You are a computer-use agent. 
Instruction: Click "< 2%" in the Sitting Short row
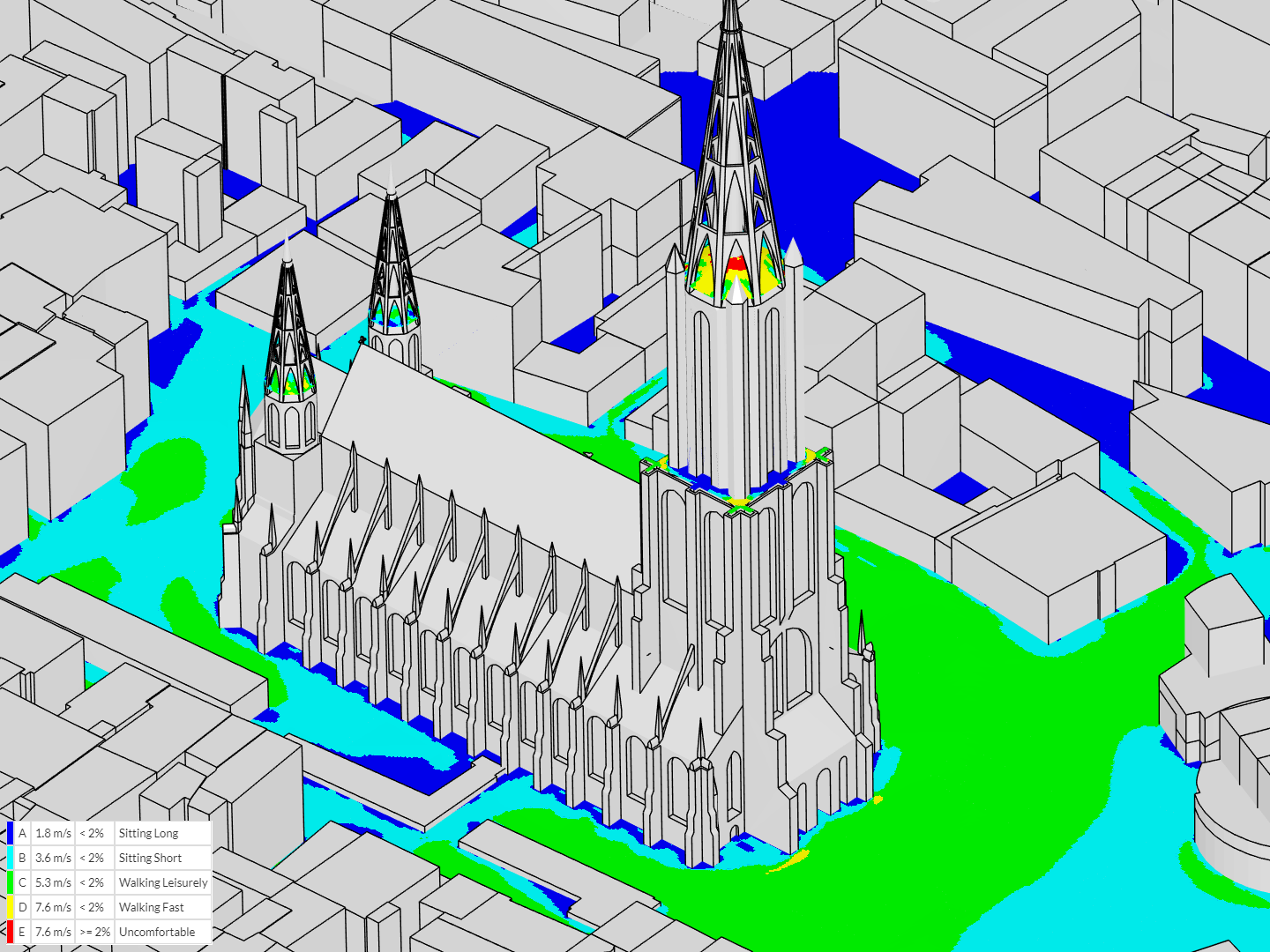click(x=92, y=858)
